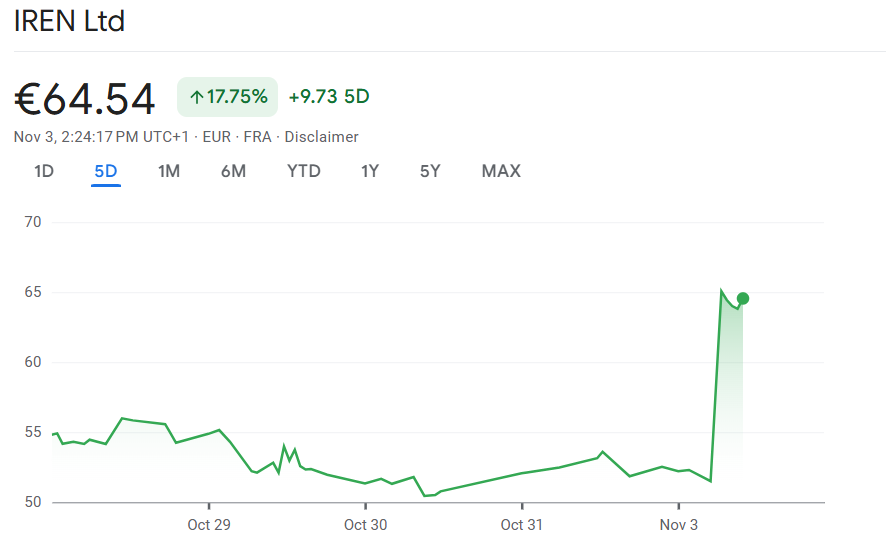Select the 5D range tab
Viewport: 886px width, 537px height.
pos(106,171)
